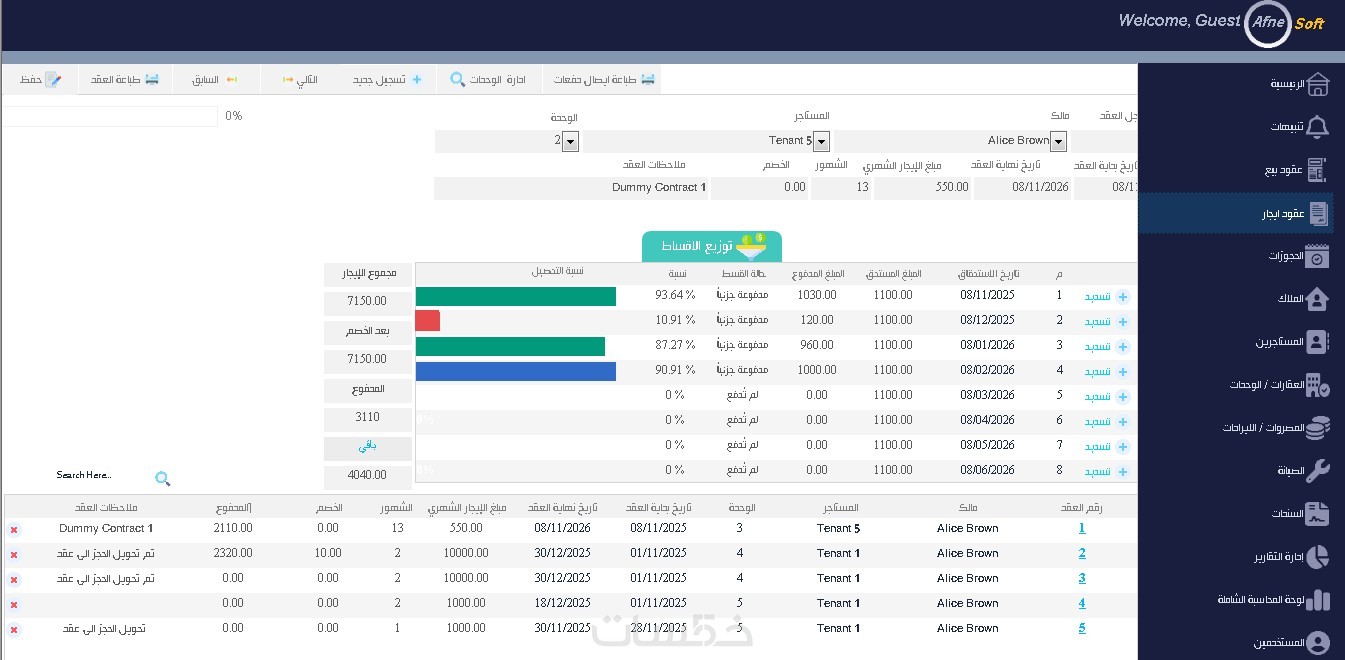
Task: Delete contract 4 row using red X
Action: coord(14,604)
